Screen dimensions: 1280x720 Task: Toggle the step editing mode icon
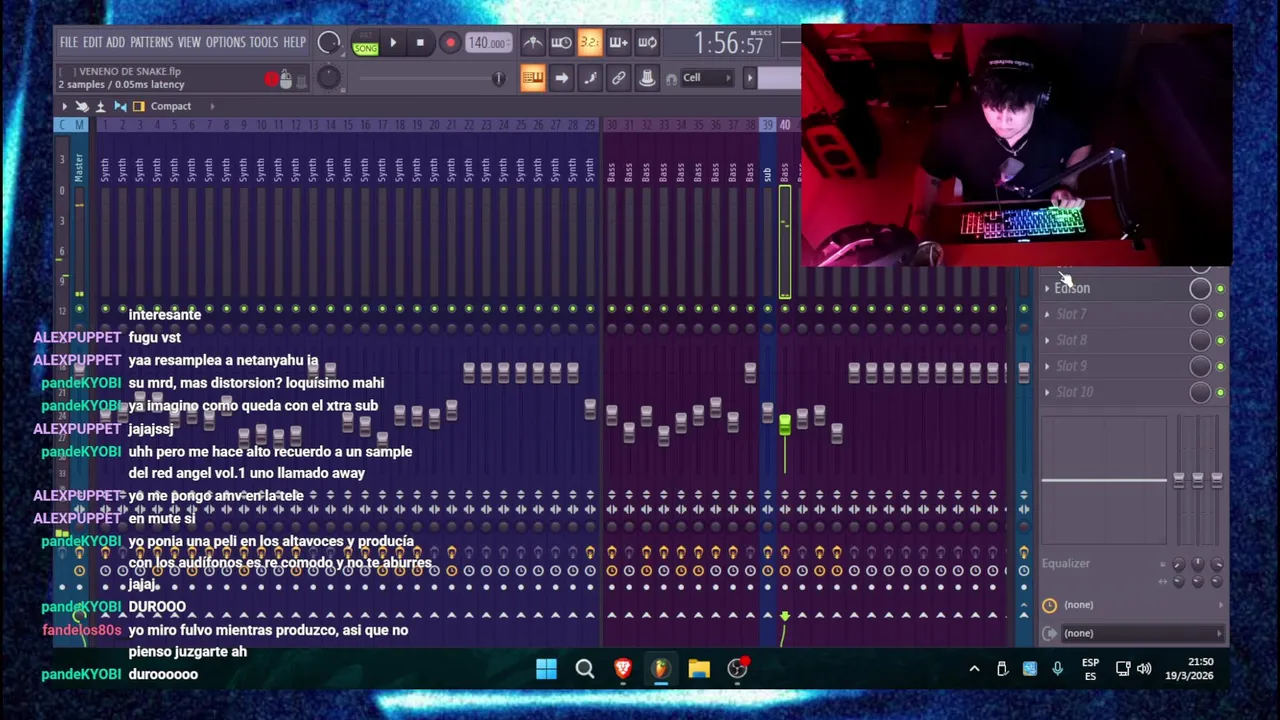point(590,78)
